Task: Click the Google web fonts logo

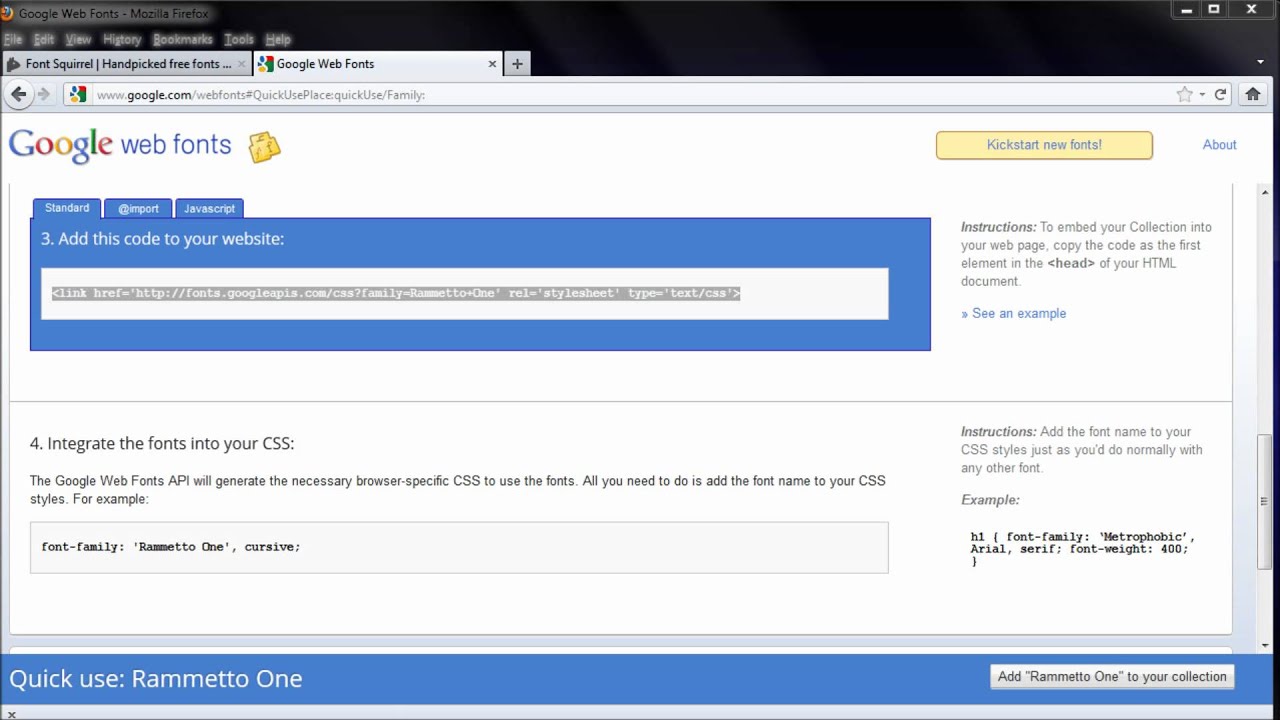Action: click(x=120, y=145)
